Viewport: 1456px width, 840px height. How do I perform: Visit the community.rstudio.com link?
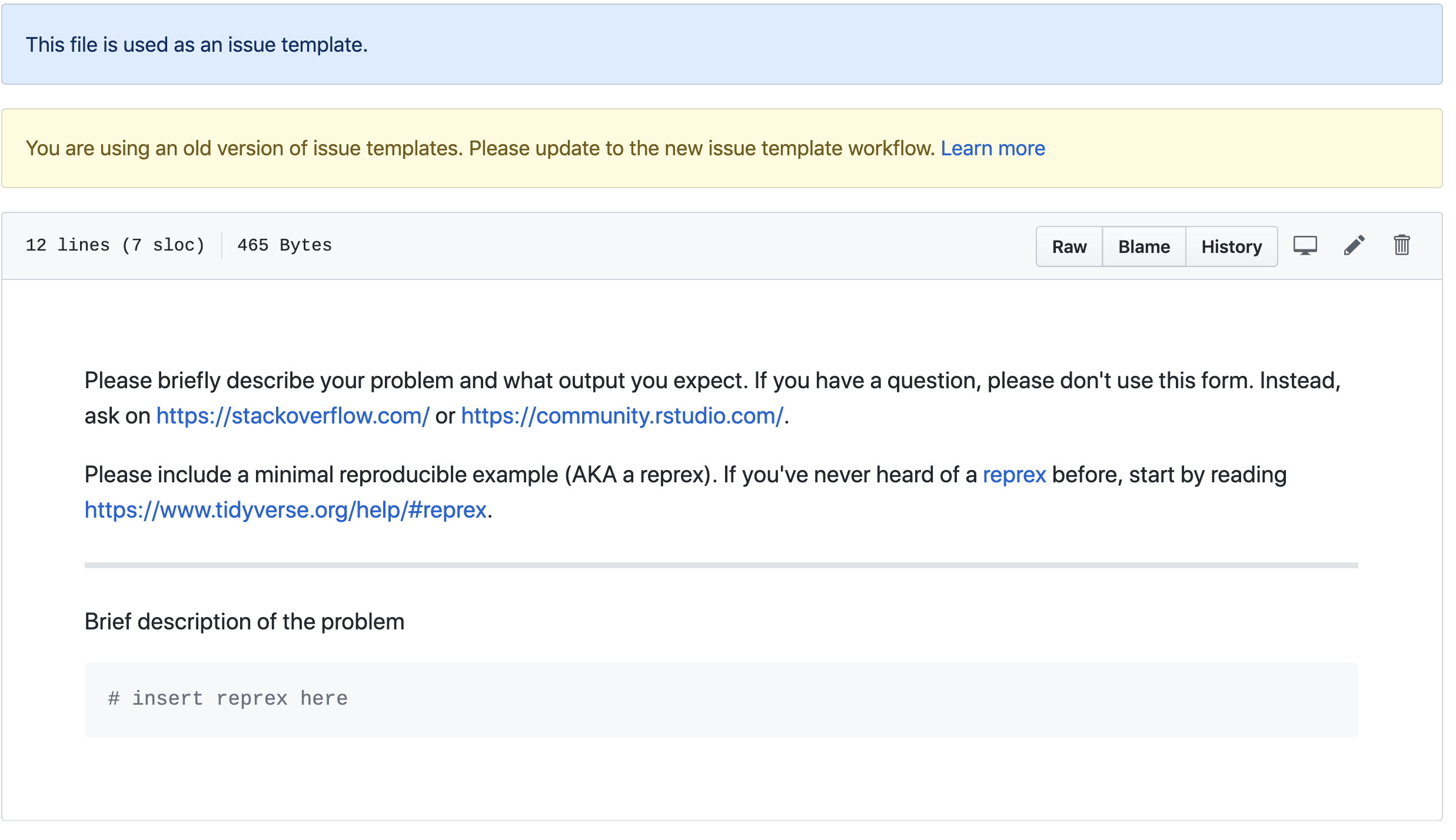tap(621, 416)
